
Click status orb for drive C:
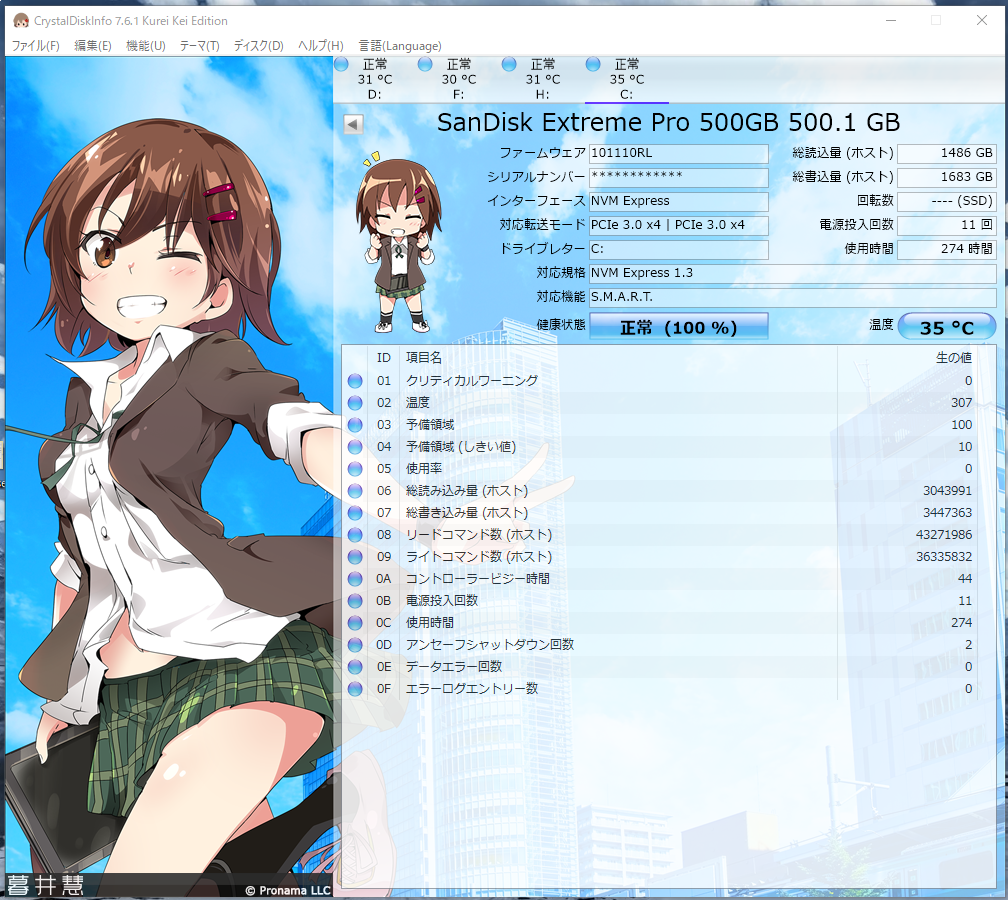click(593, 64)
